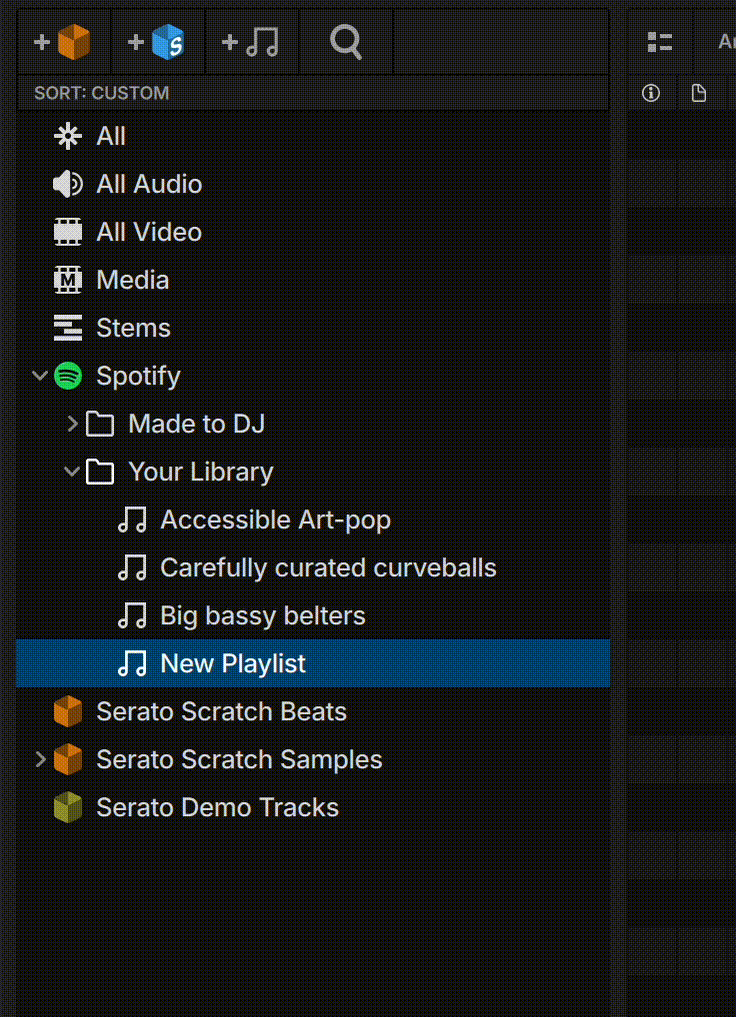Click the Stems bars icon
This screenshot has height=1017, width=736.
(68, 328)
